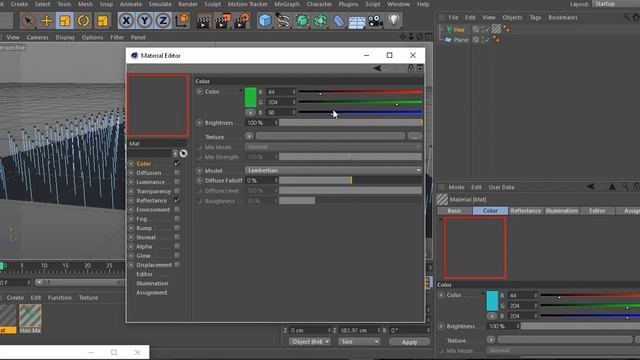Click Diffuse Falloff percentage field

tap(261, 180)
